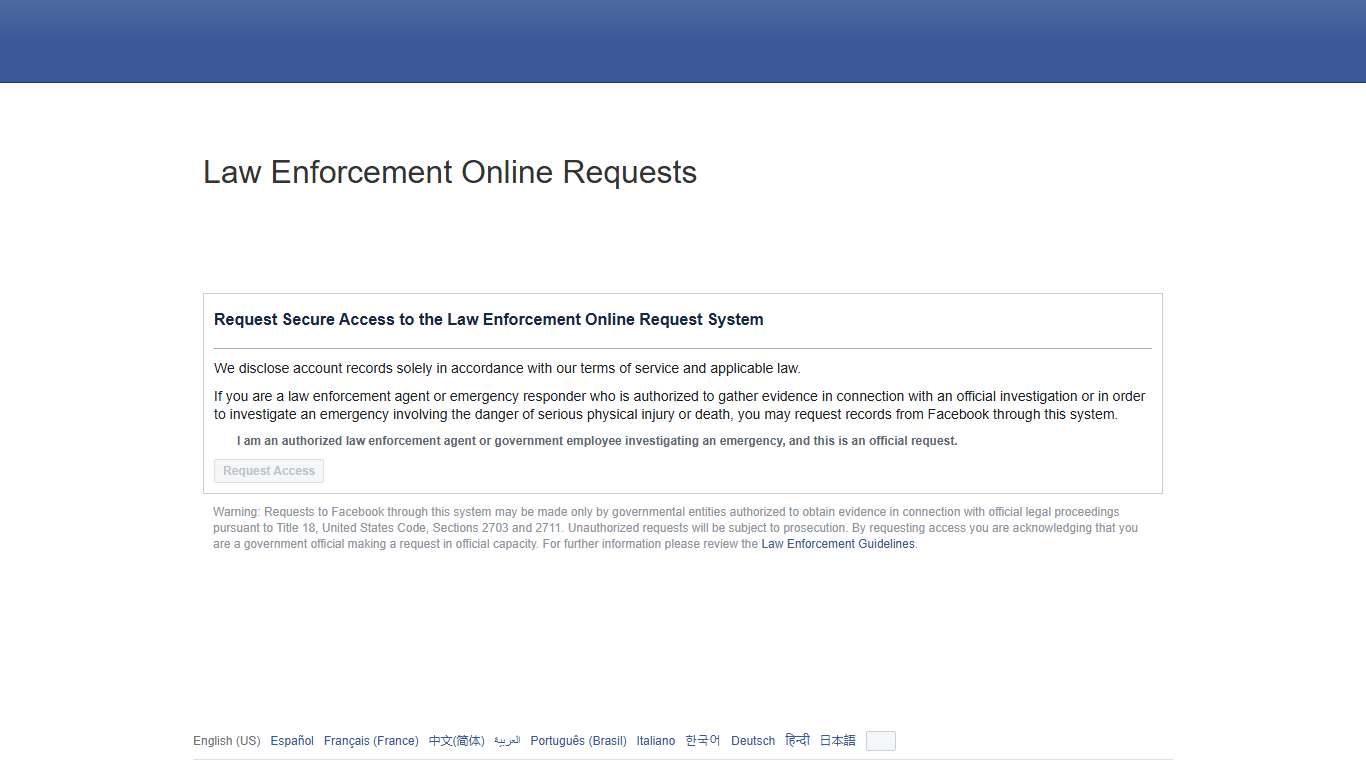Screen dimensions: 1366x768
Task: Switch language to 한국어
Action: coord(702,740)
